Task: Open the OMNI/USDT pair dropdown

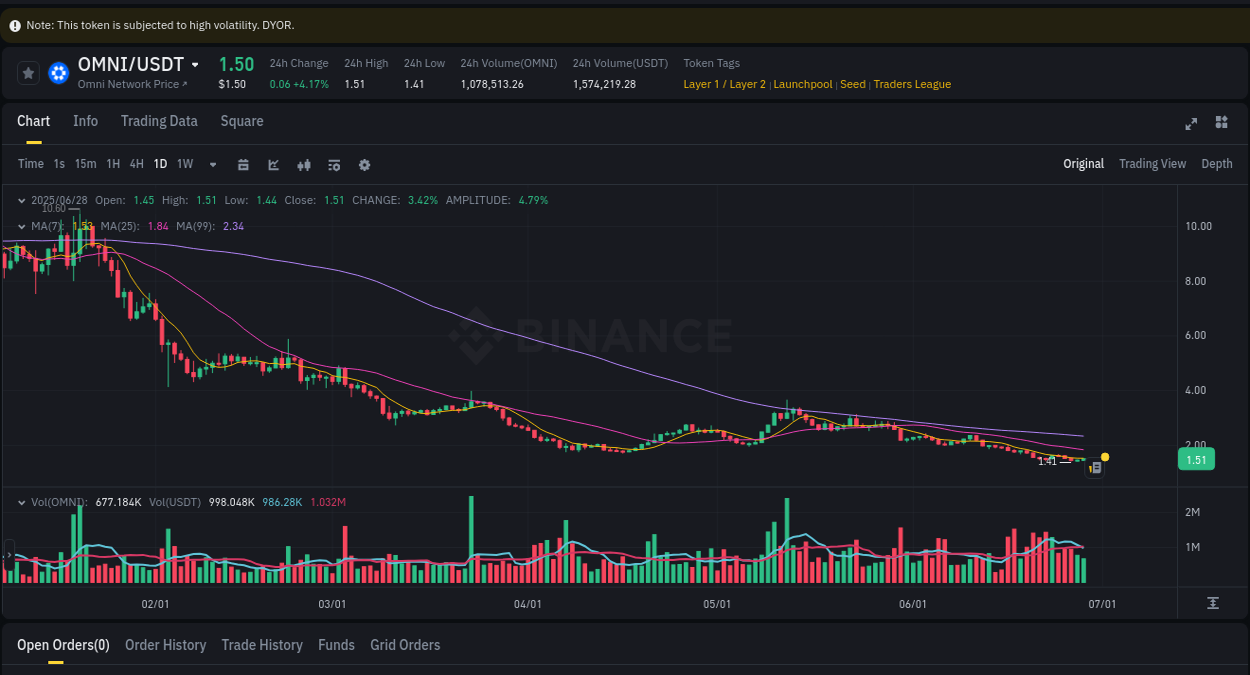Action: (196, 63)
